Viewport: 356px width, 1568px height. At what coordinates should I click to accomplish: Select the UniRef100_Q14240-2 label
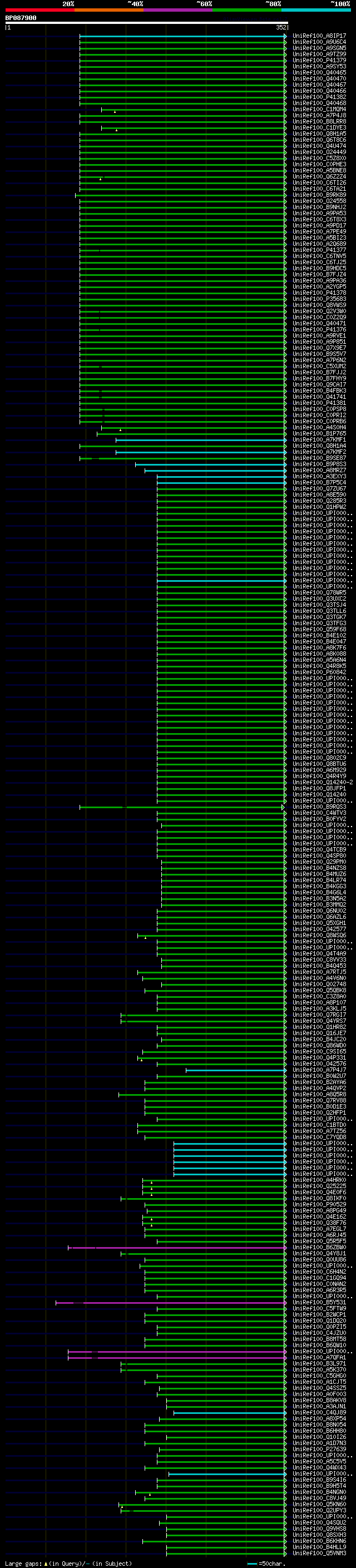[323, 782]
